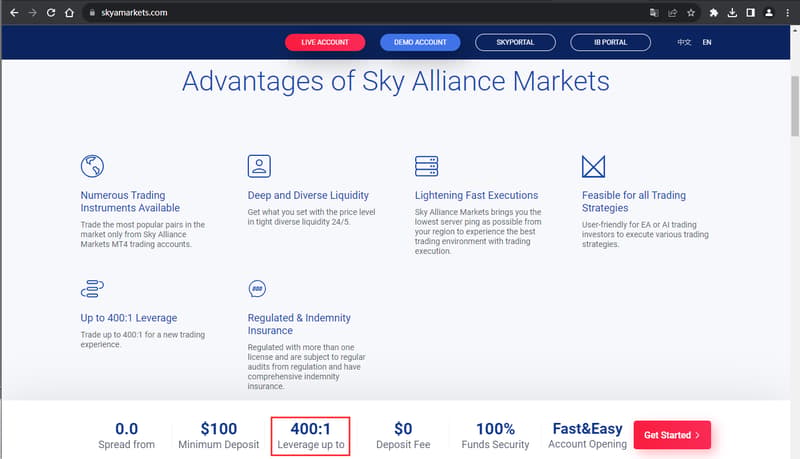Select the Regulated & Indemnity Insurance heading
Screen dimensions: 800x459
coord(299,324)
